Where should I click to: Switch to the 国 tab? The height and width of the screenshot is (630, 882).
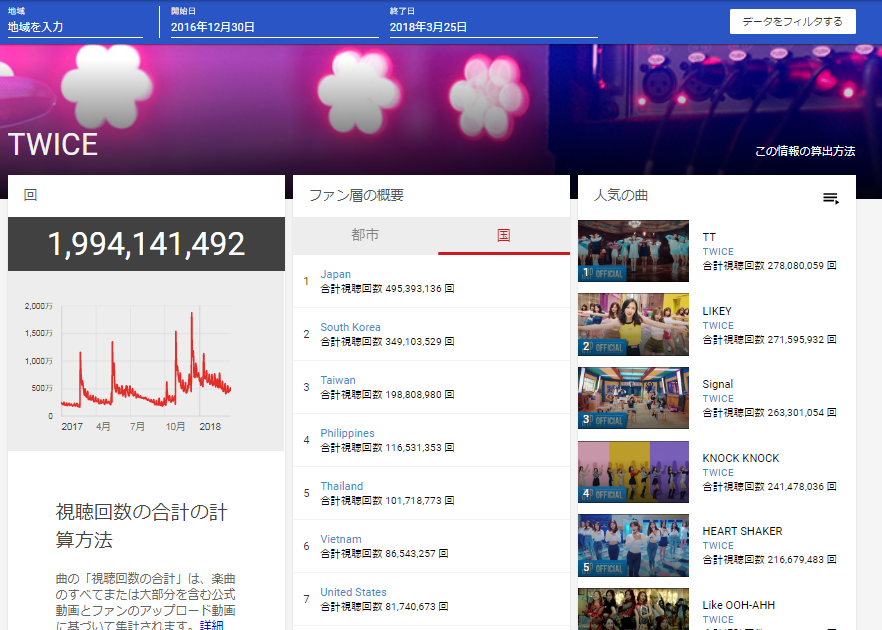pos(503,235)
